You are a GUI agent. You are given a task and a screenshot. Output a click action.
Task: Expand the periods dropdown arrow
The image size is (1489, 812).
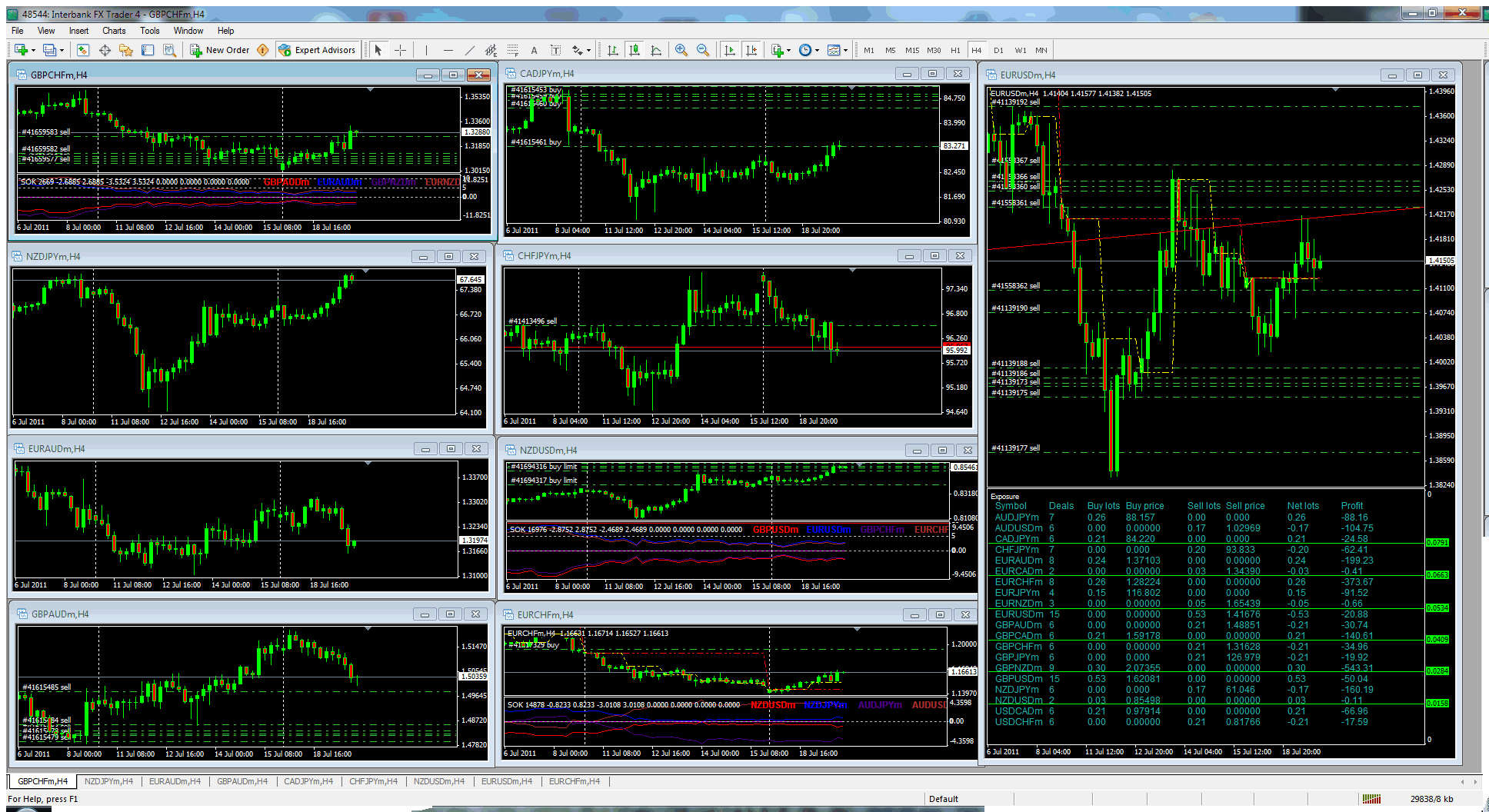coord(817,51)
